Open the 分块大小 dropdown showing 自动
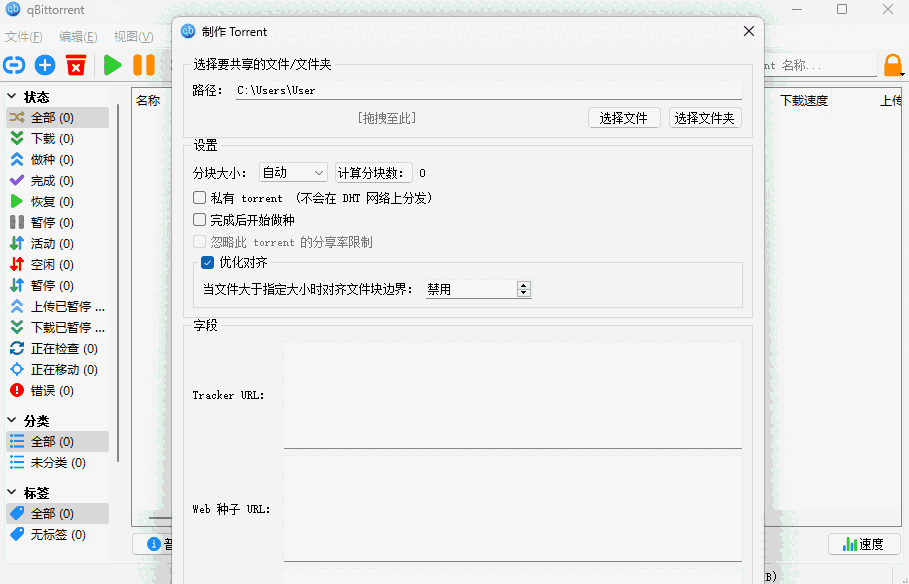Image resolution: width=909 pixels, height=584 pixels. (x=292, y=171)
